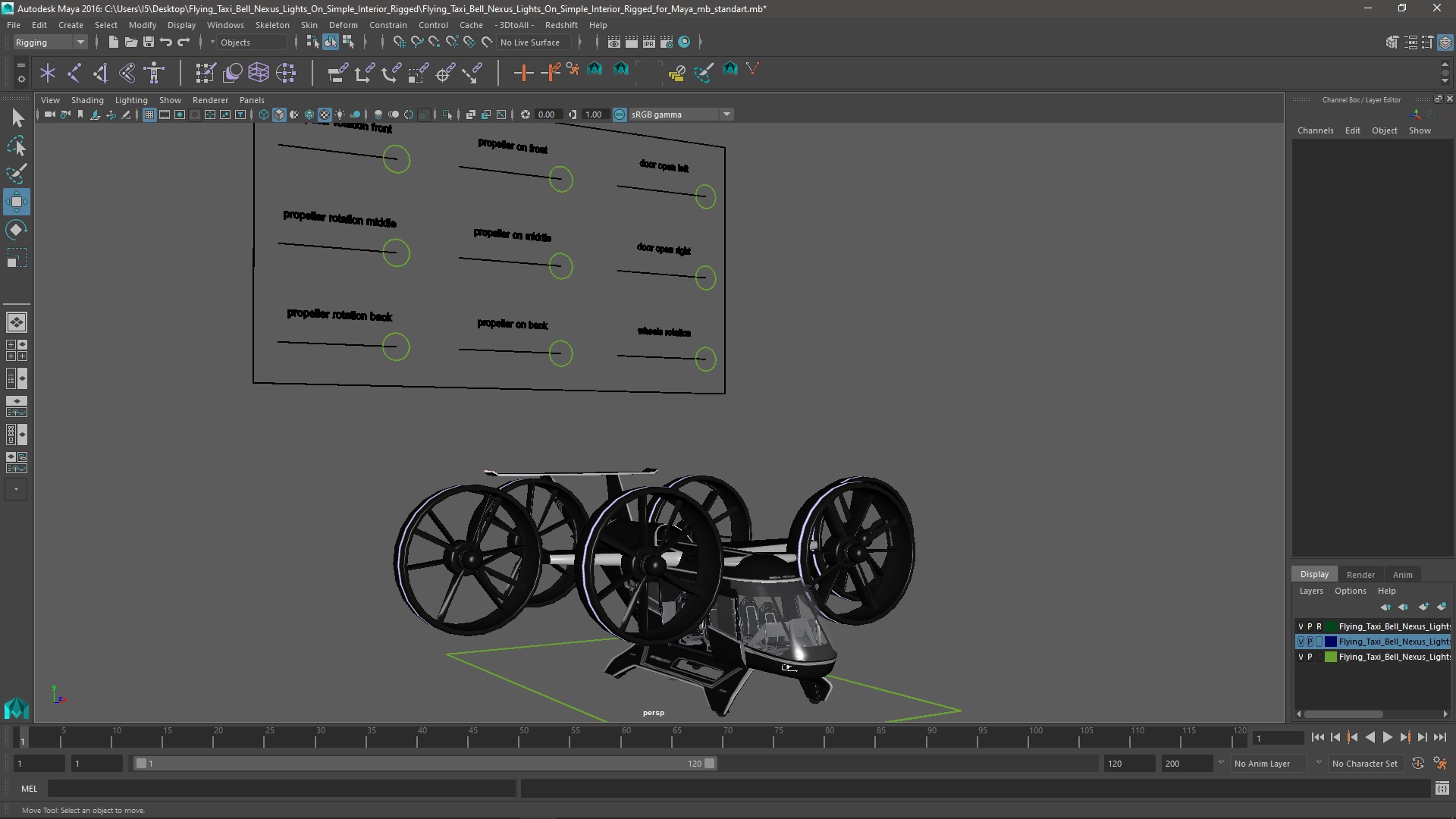The width and height of the screenshot is (1456, 819).
Task: Click the Create IK Handle shelf icon
Action: 101,73
